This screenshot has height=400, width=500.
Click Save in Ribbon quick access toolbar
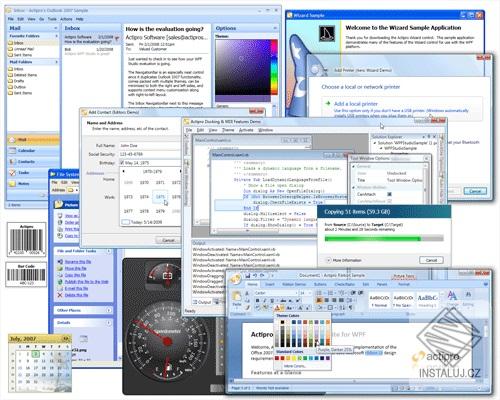click(x=248, y=276)
